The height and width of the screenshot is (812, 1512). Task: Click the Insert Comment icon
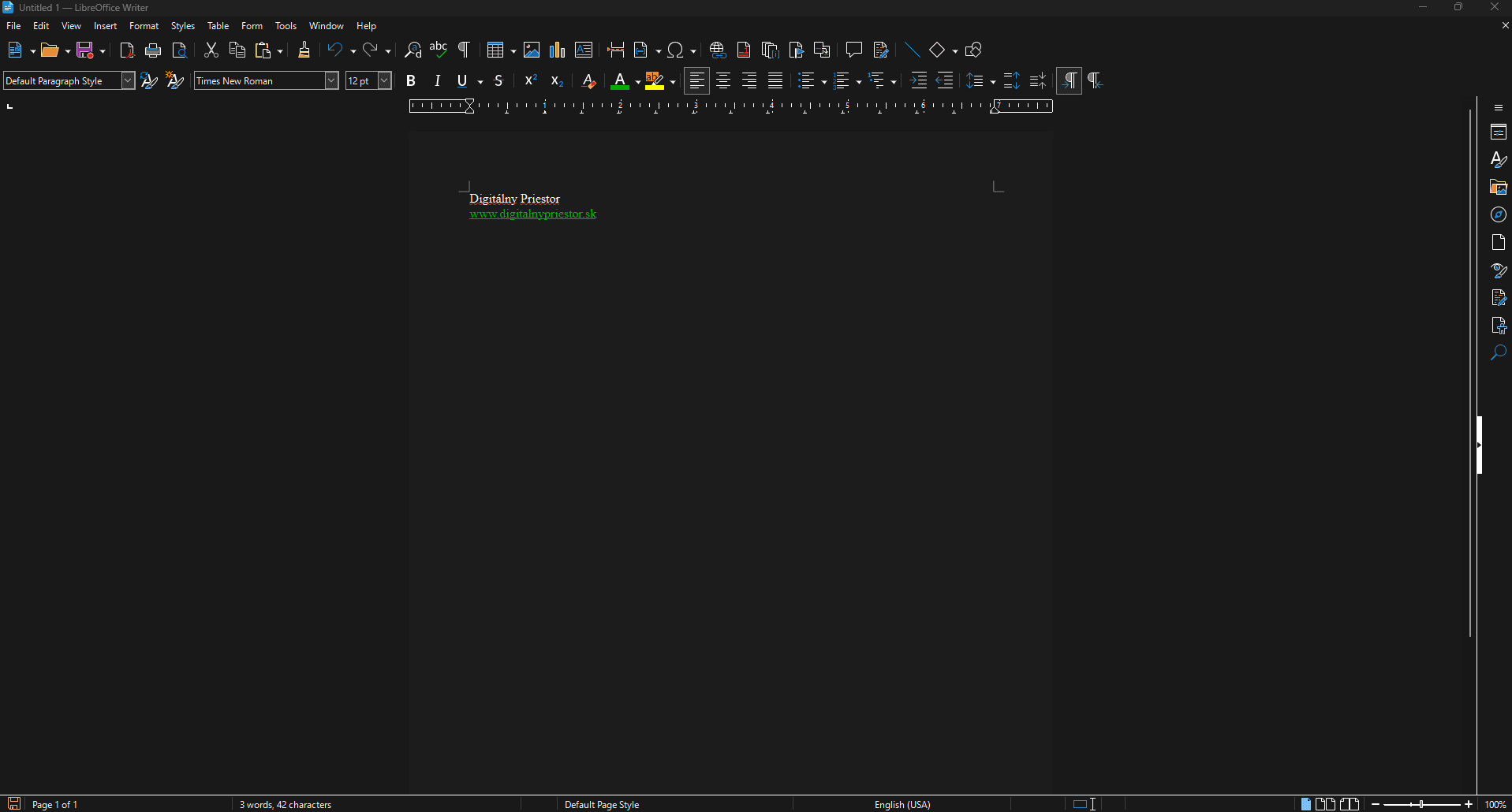853,50
